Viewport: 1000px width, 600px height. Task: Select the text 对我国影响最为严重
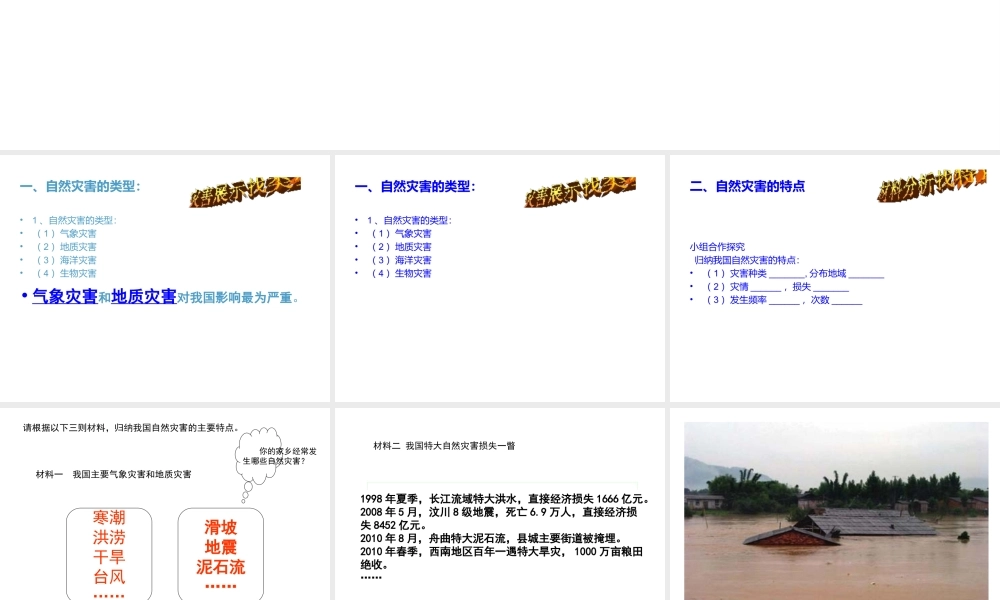pyautogui.click(x=237, y=298)
